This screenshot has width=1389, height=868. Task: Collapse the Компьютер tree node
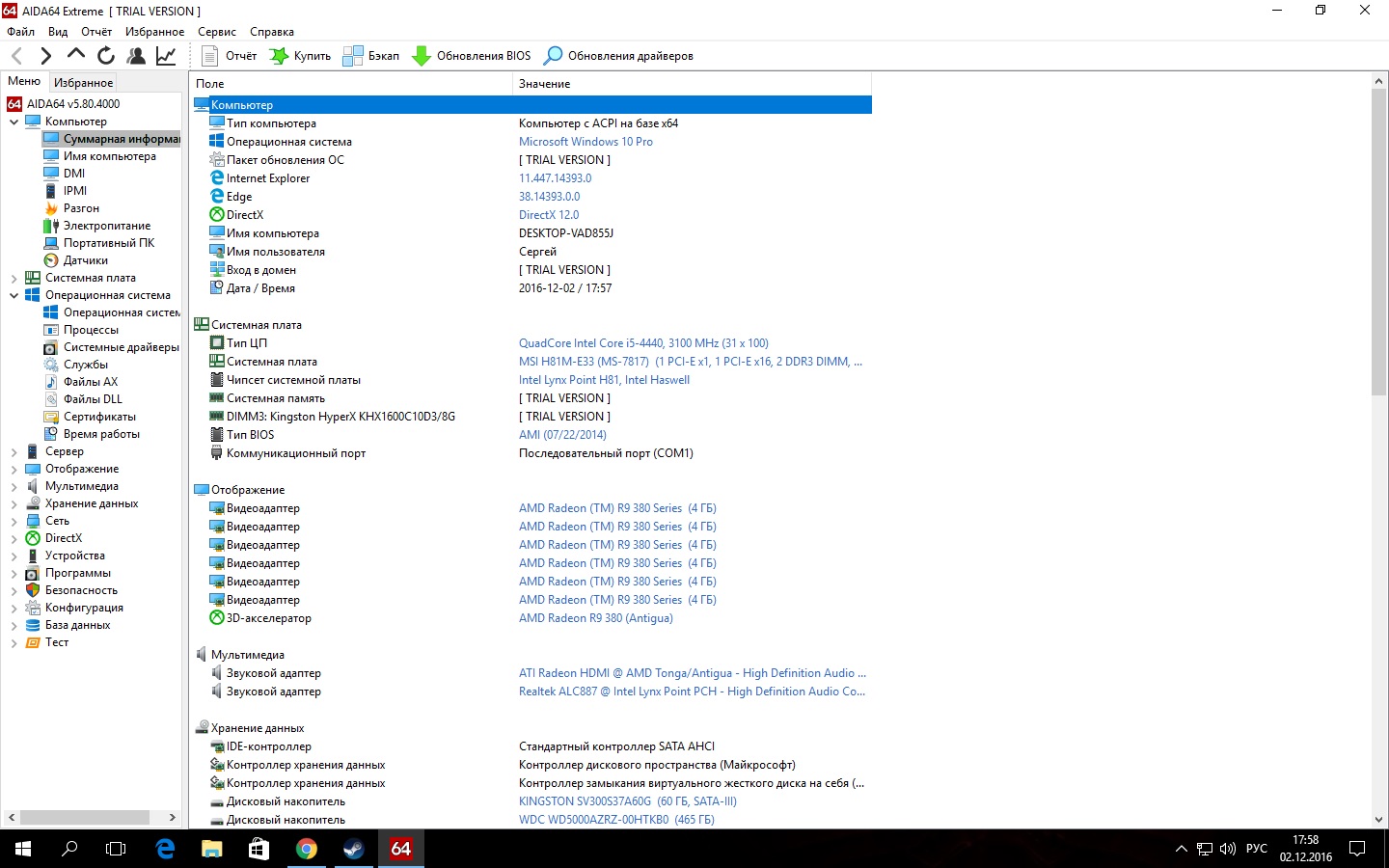14,122
